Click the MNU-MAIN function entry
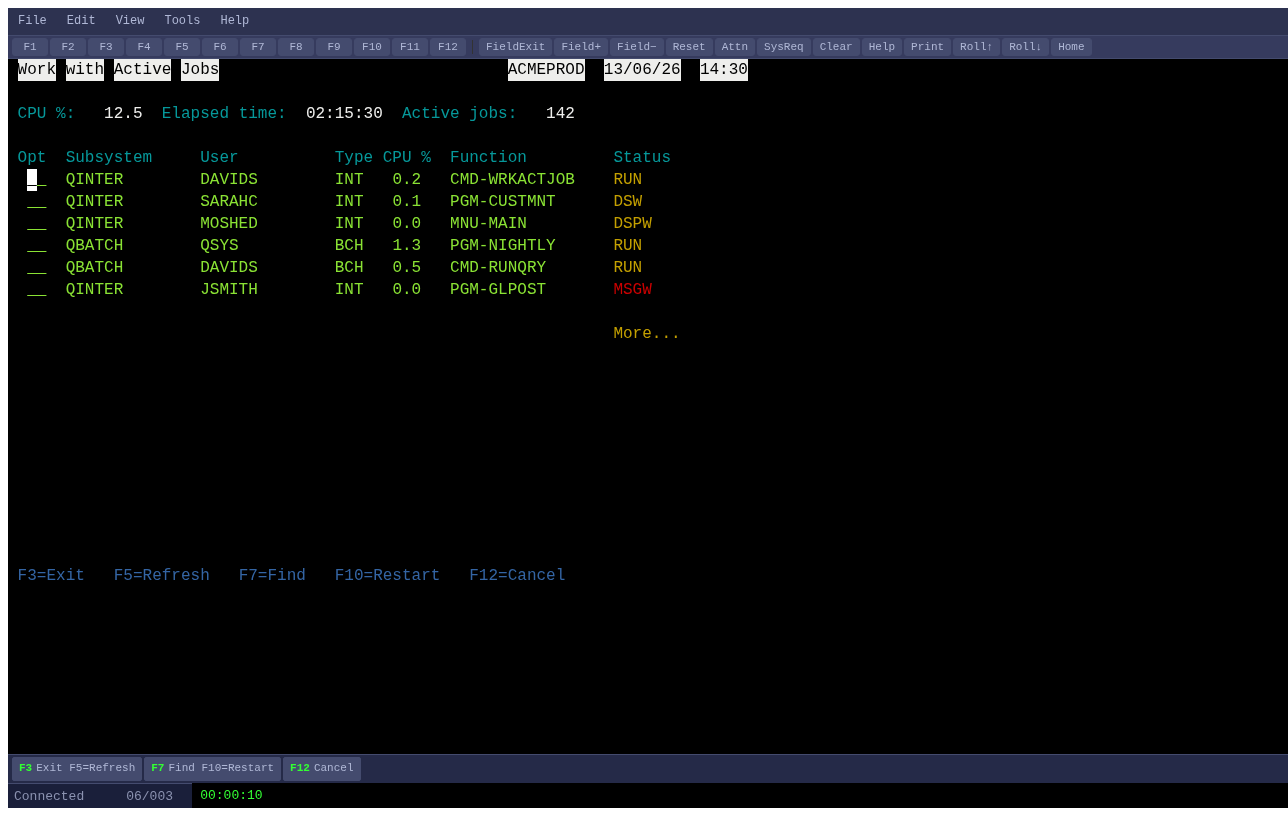Image resolution: width=1288 pixels, height=816 pixels. (x=488, y=224)
